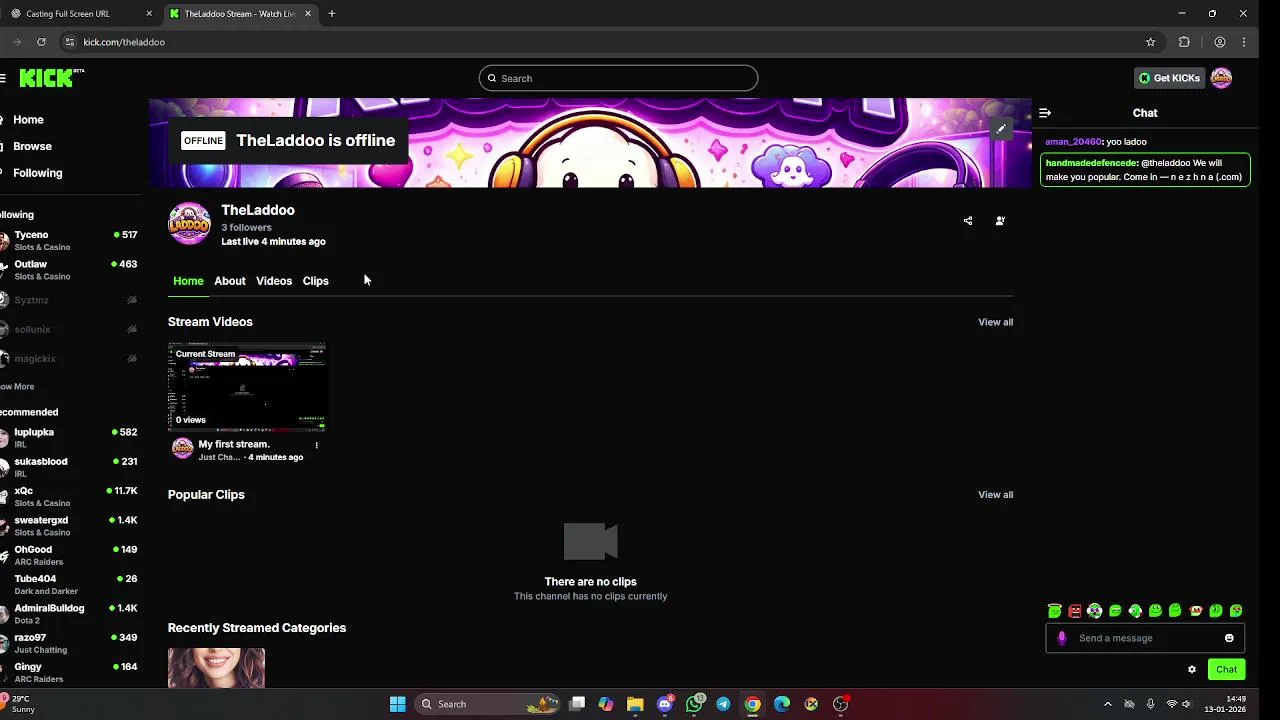Show hidden system tray icons

click(x=1107, y=704)
